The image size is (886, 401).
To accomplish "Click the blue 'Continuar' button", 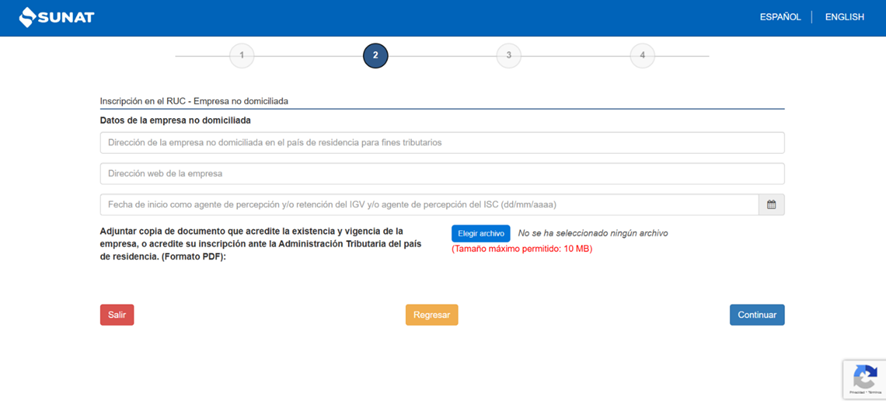I will pyautogui.click(x=757, y=315).
